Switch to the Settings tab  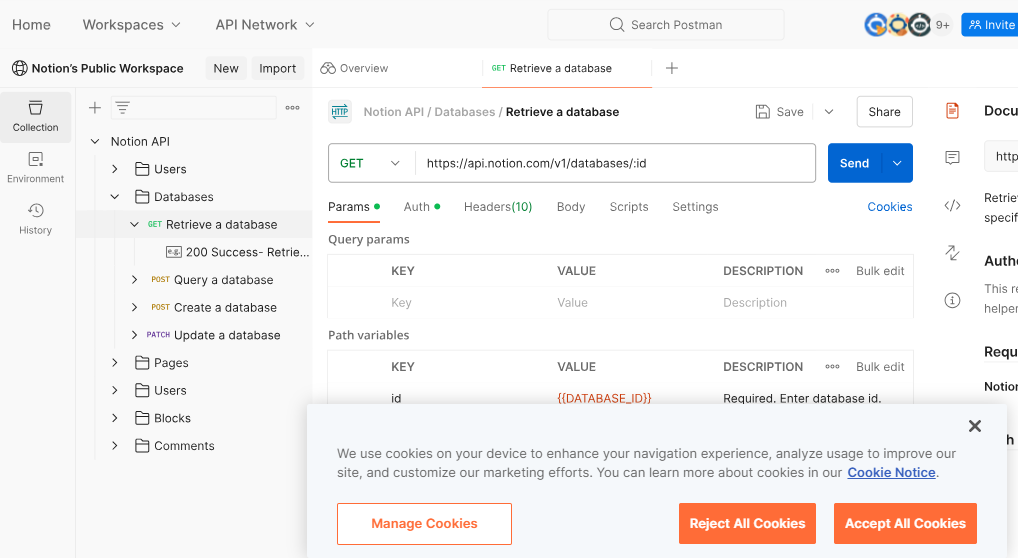click(x=695, y=207)
